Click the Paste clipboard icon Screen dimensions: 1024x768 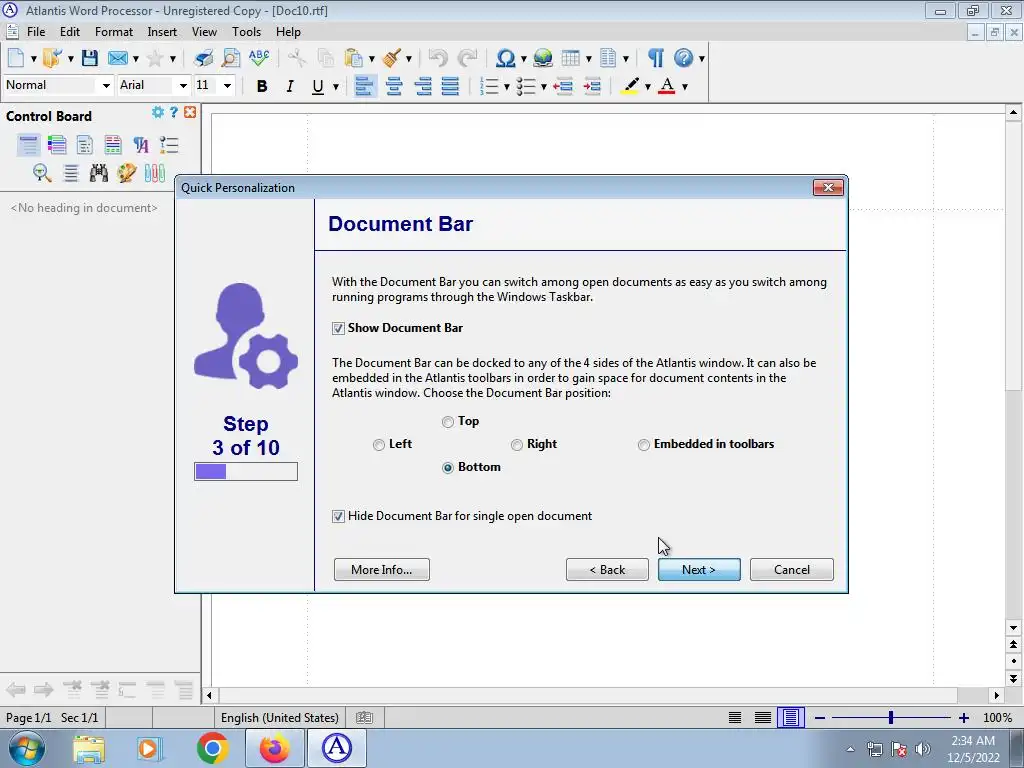(353, 58)
